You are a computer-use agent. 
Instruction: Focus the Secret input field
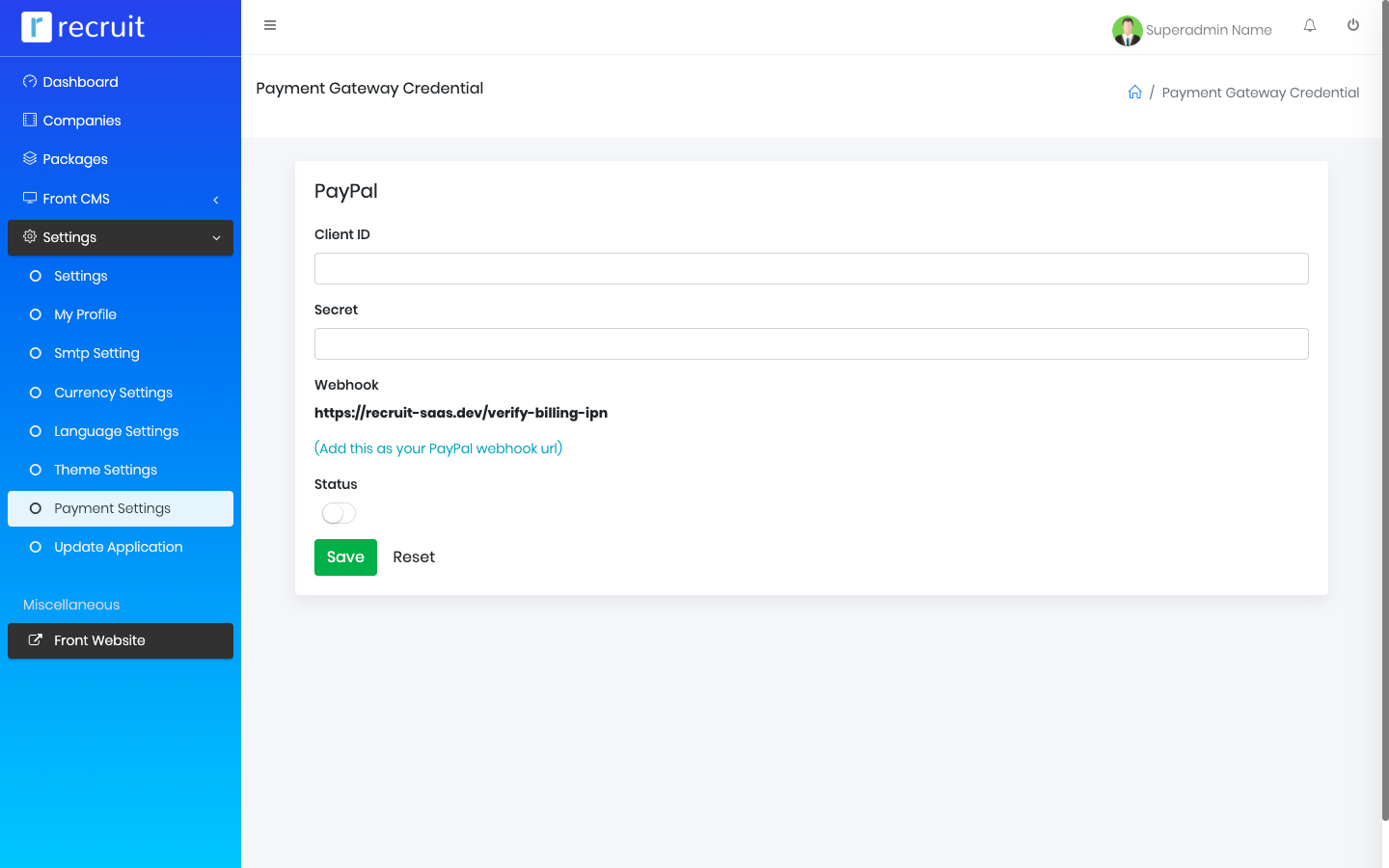(811, 344)
